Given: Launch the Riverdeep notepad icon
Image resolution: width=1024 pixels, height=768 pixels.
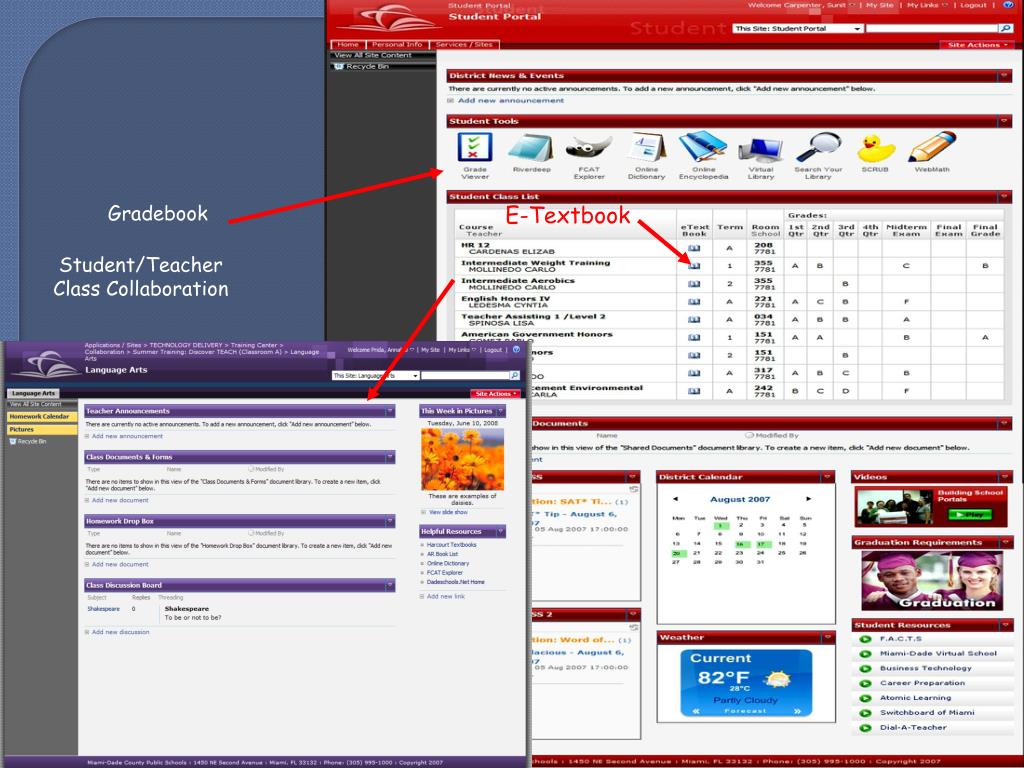Looking at the screenshot, I should tap(531, 148).
